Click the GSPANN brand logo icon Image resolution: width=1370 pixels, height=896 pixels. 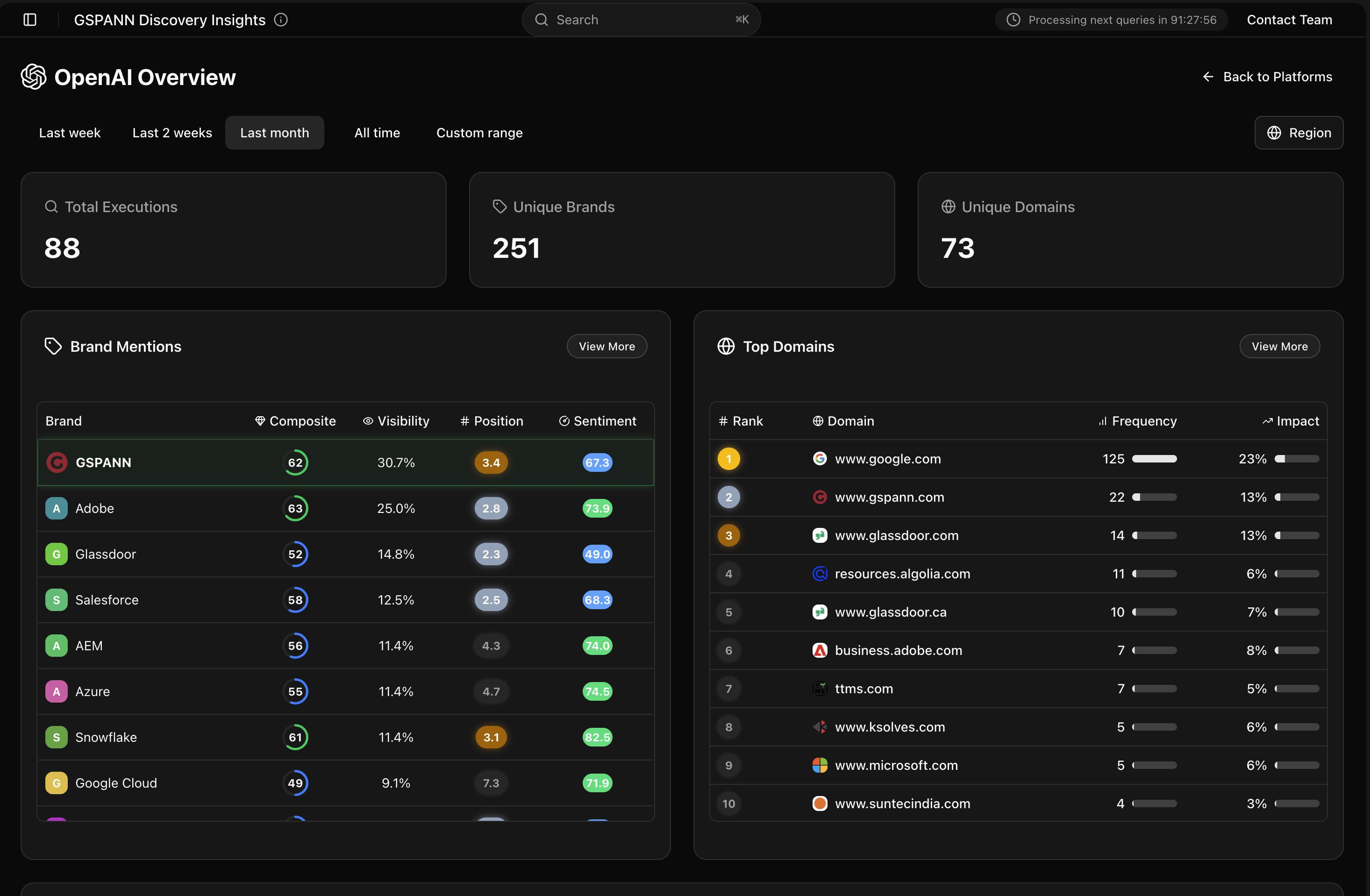click(57, 462)
